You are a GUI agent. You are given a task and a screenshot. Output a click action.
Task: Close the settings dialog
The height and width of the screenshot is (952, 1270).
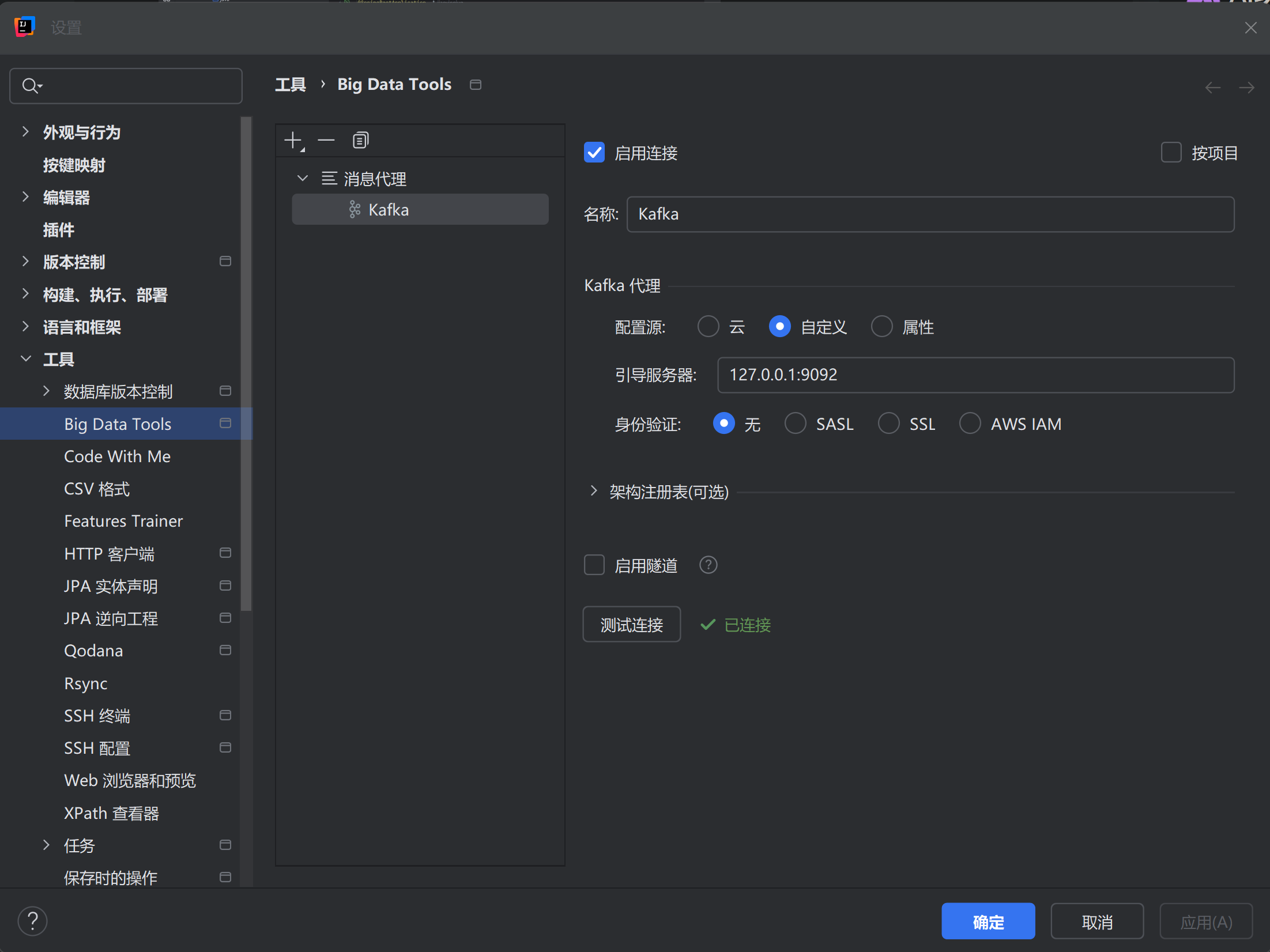click(1250, 28)
